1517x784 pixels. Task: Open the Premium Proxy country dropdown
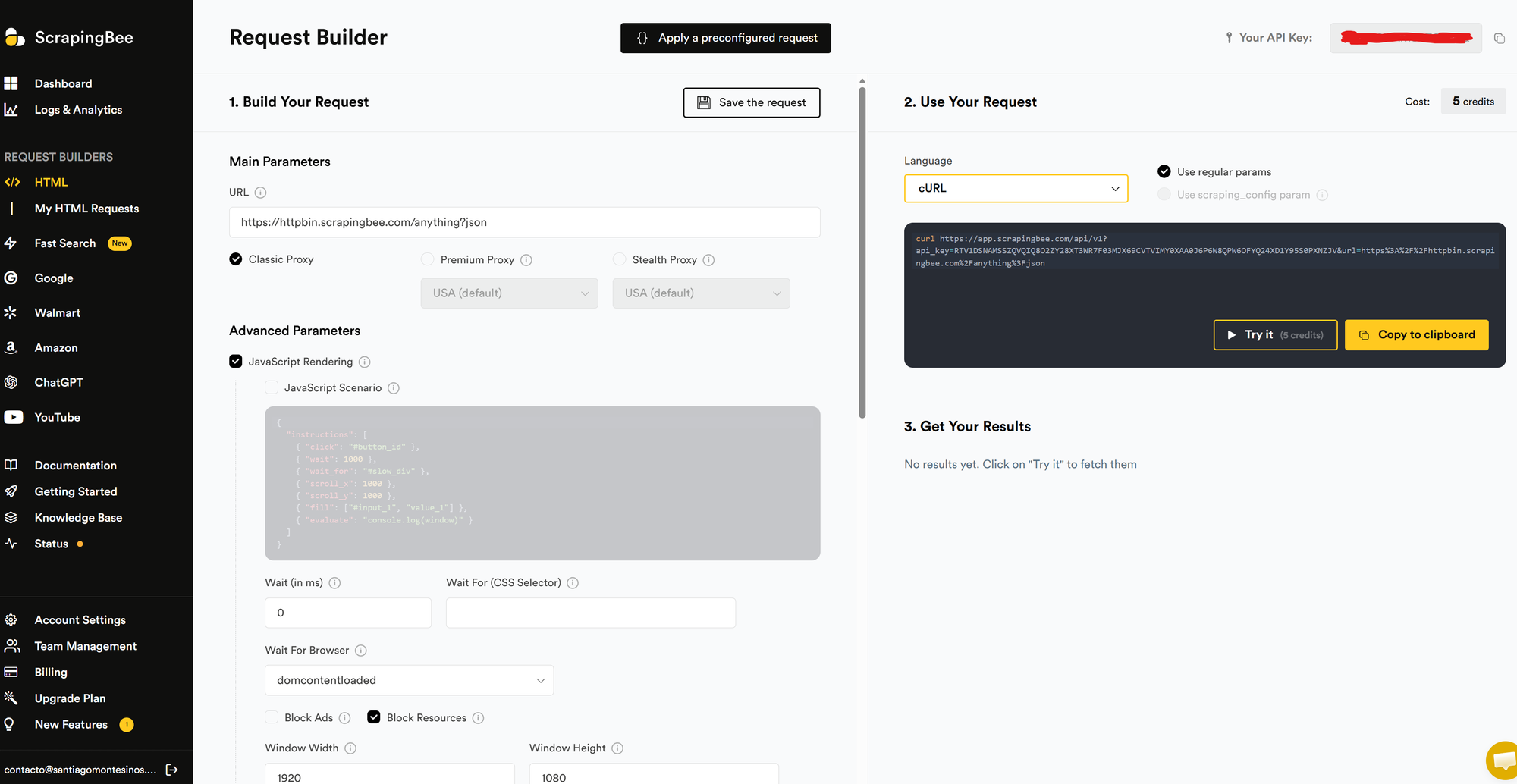pyautogui.click(x=509, y=293)
